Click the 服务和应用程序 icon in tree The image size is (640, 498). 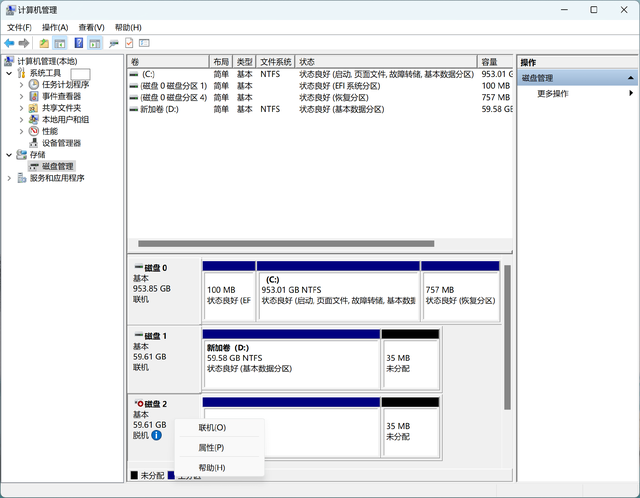(x=22, y=178)
